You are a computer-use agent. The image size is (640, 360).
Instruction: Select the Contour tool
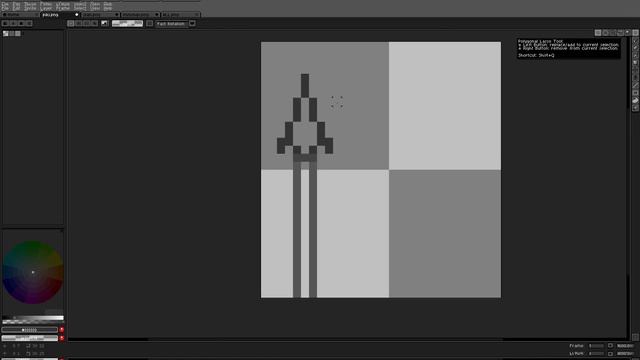[x=636, y=100]
